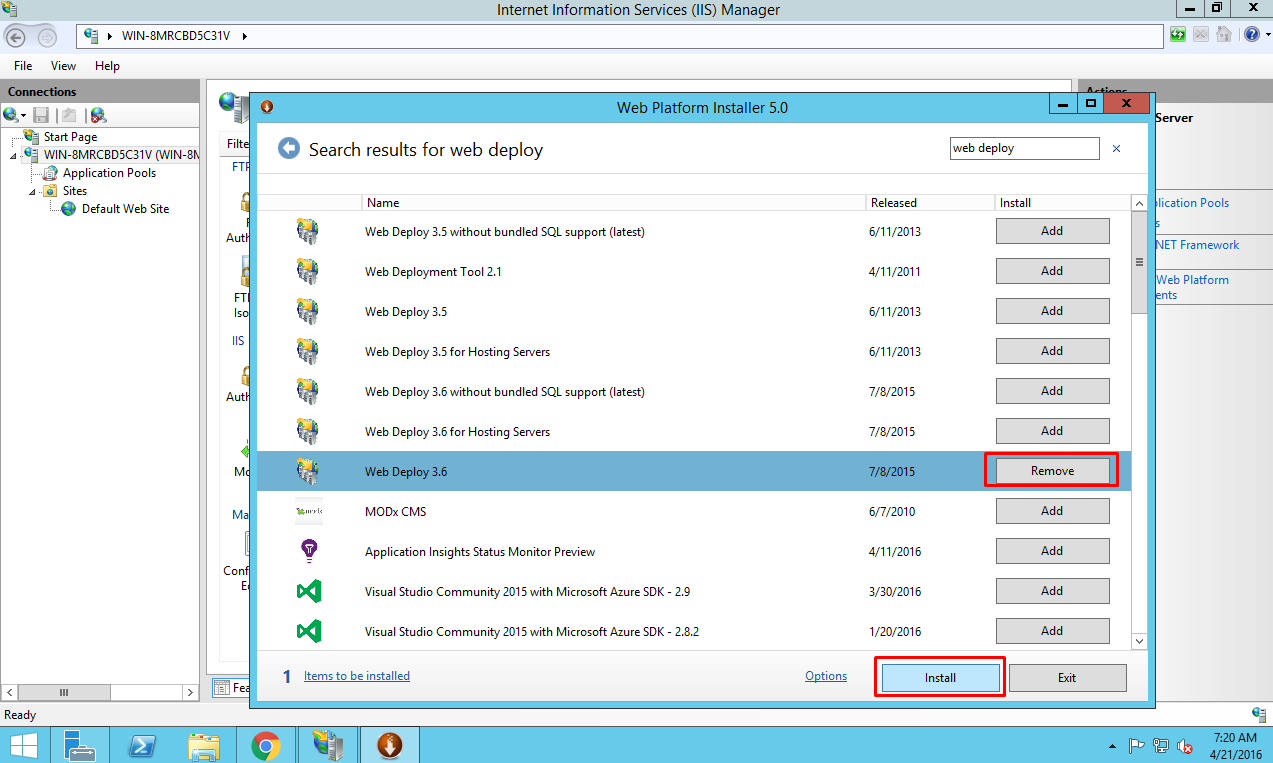Click the Exit button
The image size is (1273, 763).
pyautogui.click(x=1067, y=677)
